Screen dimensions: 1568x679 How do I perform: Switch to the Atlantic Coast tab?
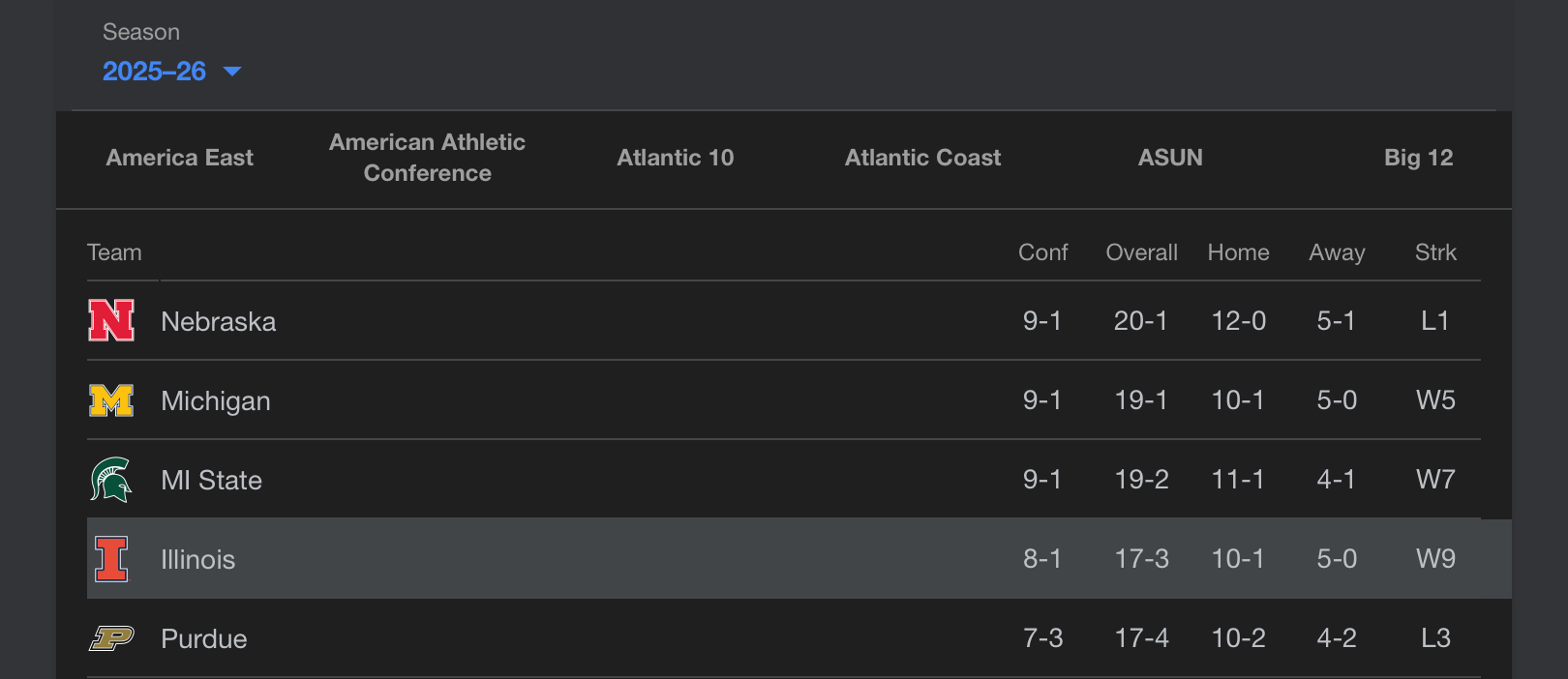pyautogui.click(x=922, y=158)
